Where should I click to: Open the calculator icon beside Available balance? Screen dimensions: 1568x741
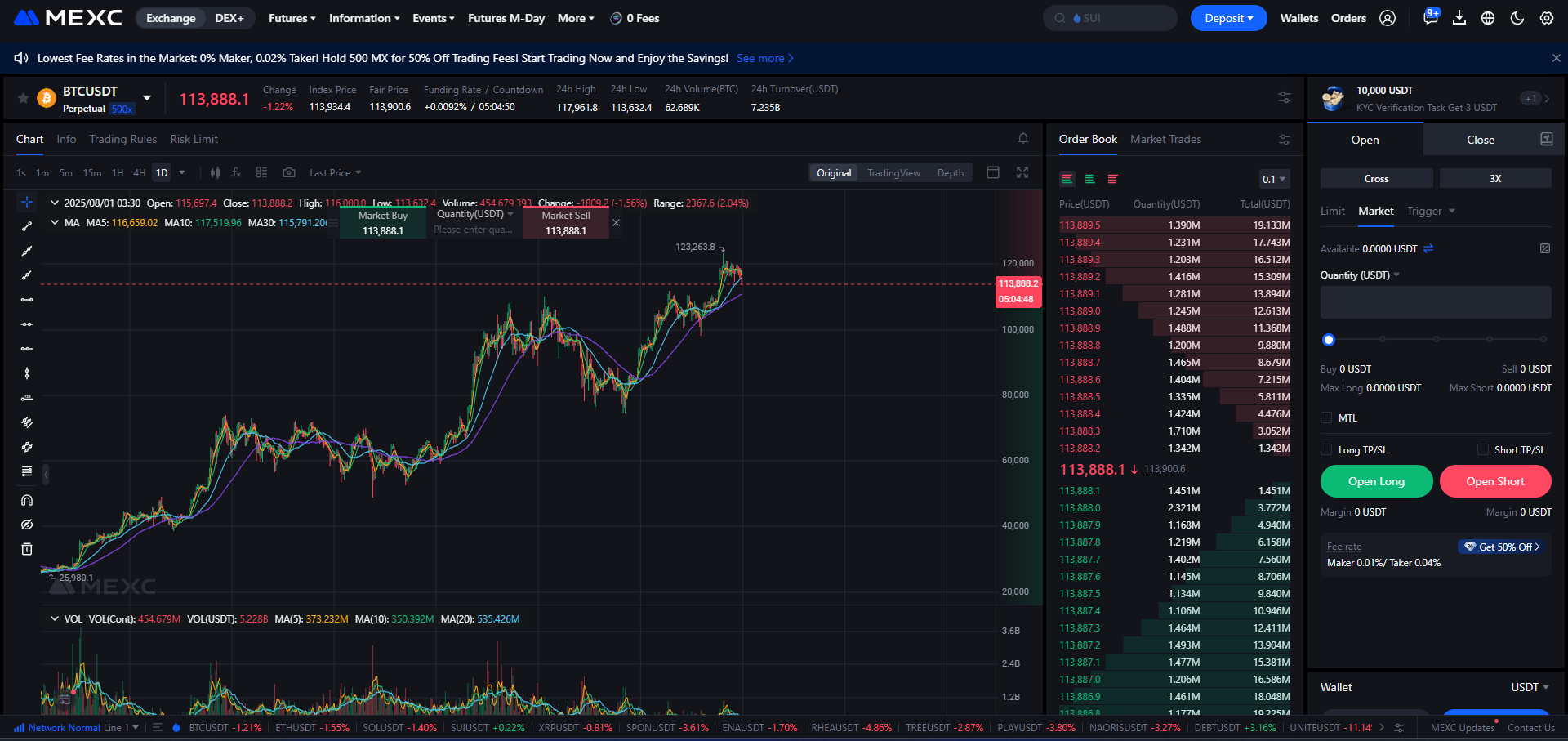[1545, 248]
